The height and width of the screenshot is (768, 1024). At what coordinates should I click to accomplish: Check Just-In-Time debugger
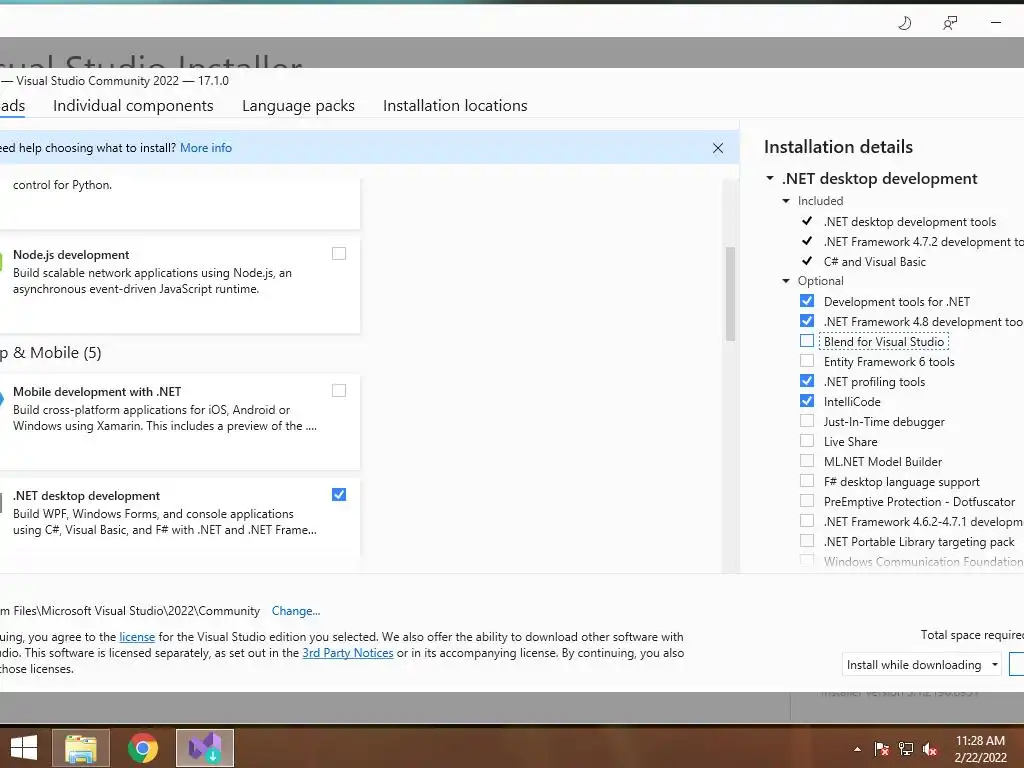807,421
